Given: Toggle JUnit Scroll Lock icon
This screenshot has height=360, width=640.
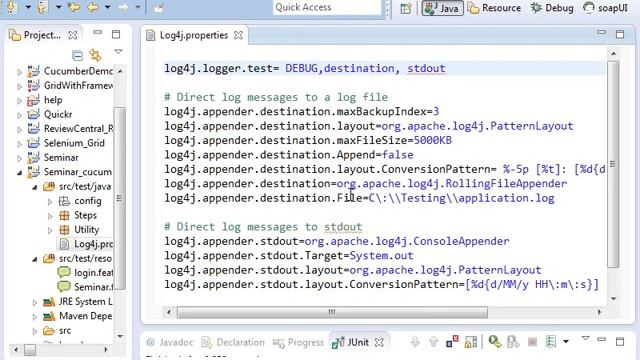Looking at the screenshot, I should click(471, 342).
